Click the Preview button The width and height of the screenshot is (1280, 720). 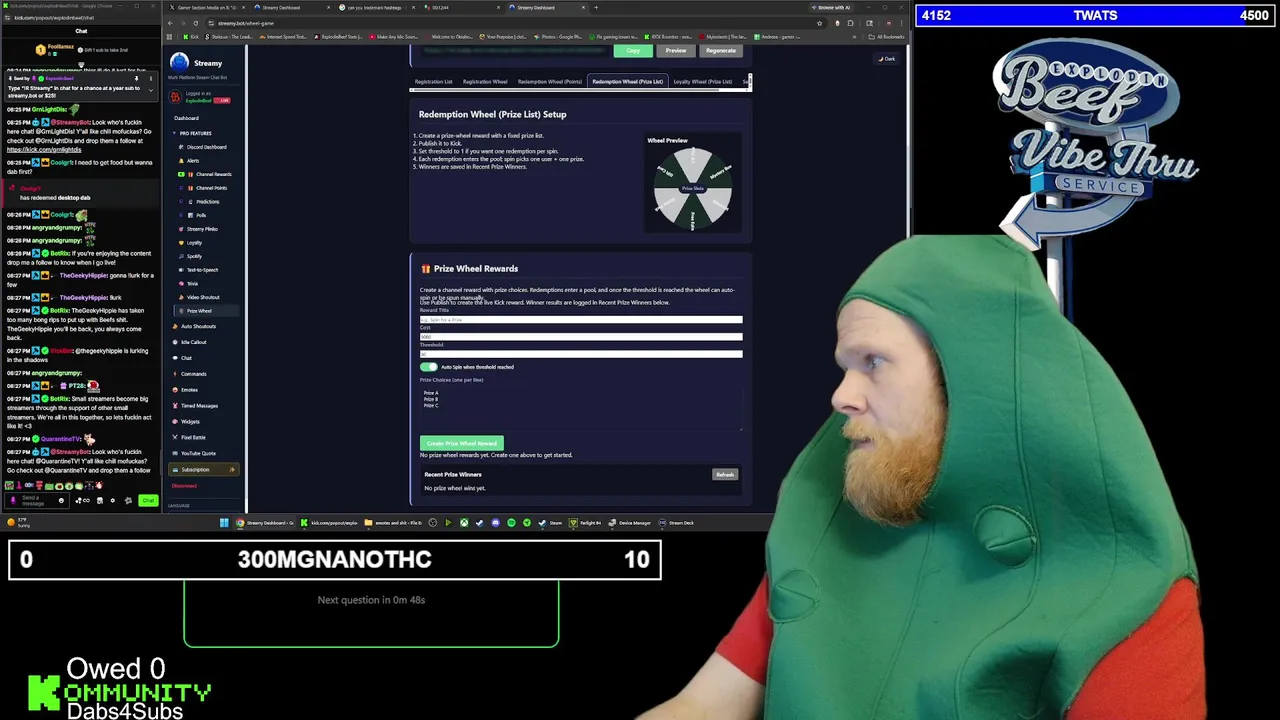click(676, 51)
